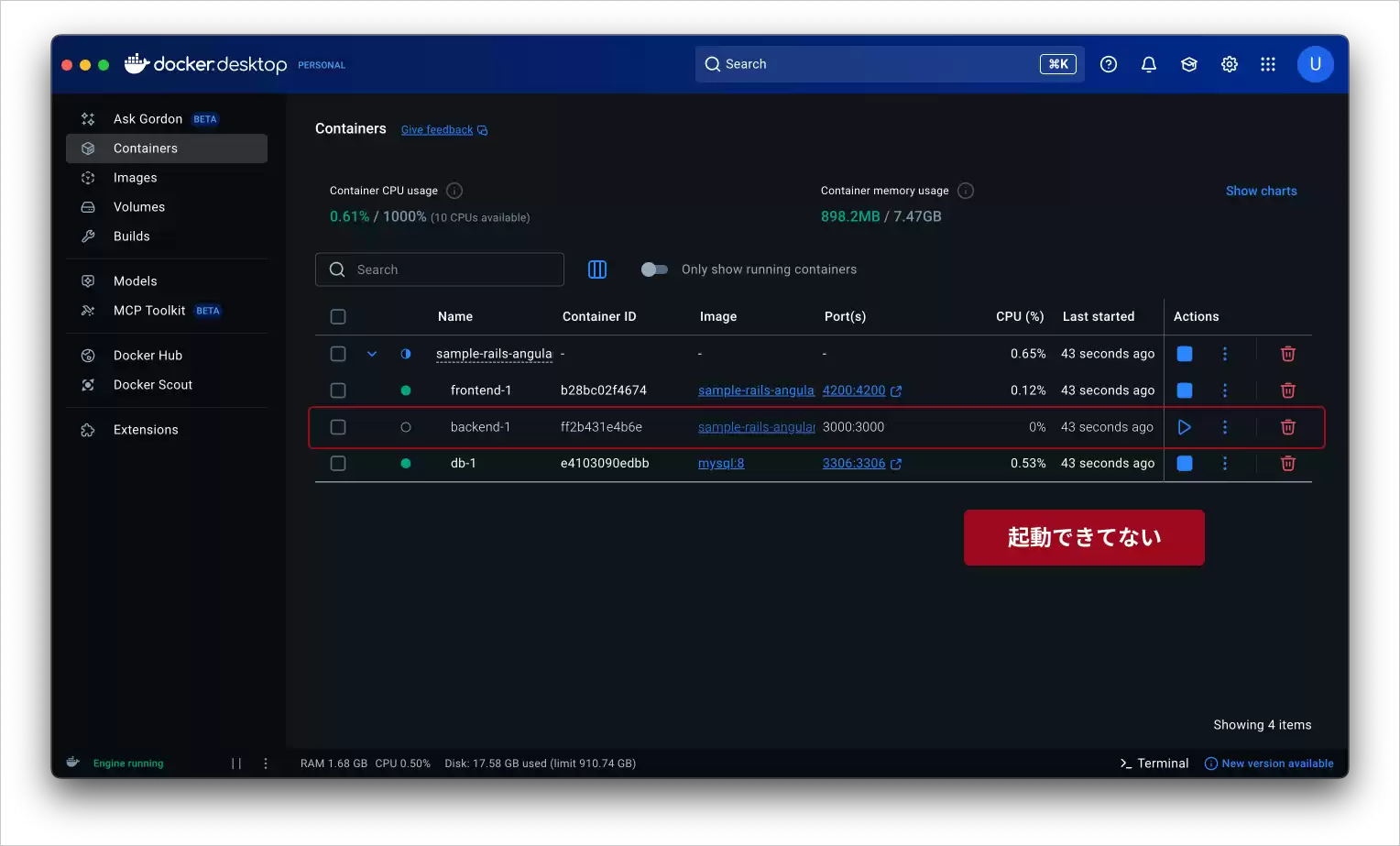Screen dimensions: 1400x846
Task: Open the Learning center icon
Action: (1188, 64)
